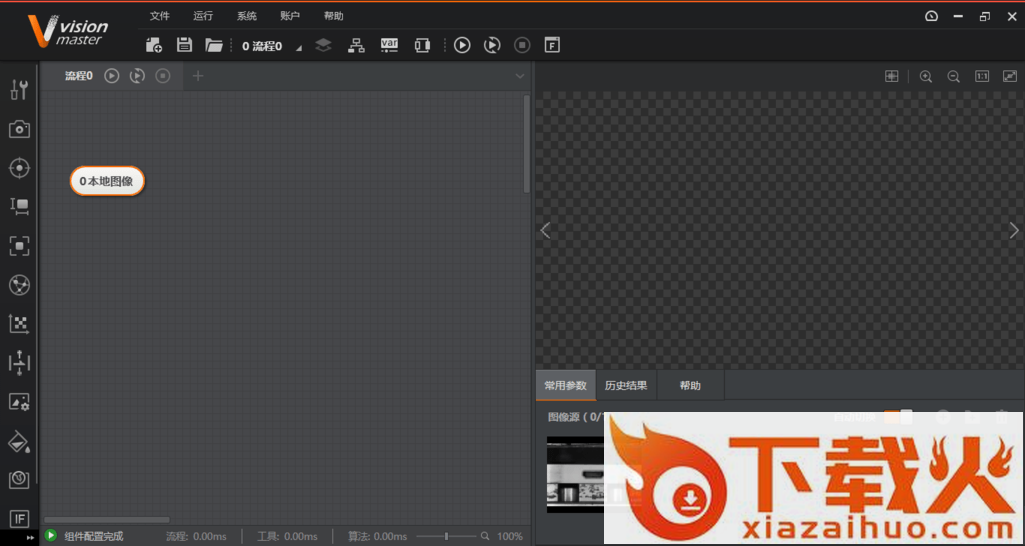1025x546 pixels.
Task: Select the 0本地图像 node
Action: (x=107, y=181)
